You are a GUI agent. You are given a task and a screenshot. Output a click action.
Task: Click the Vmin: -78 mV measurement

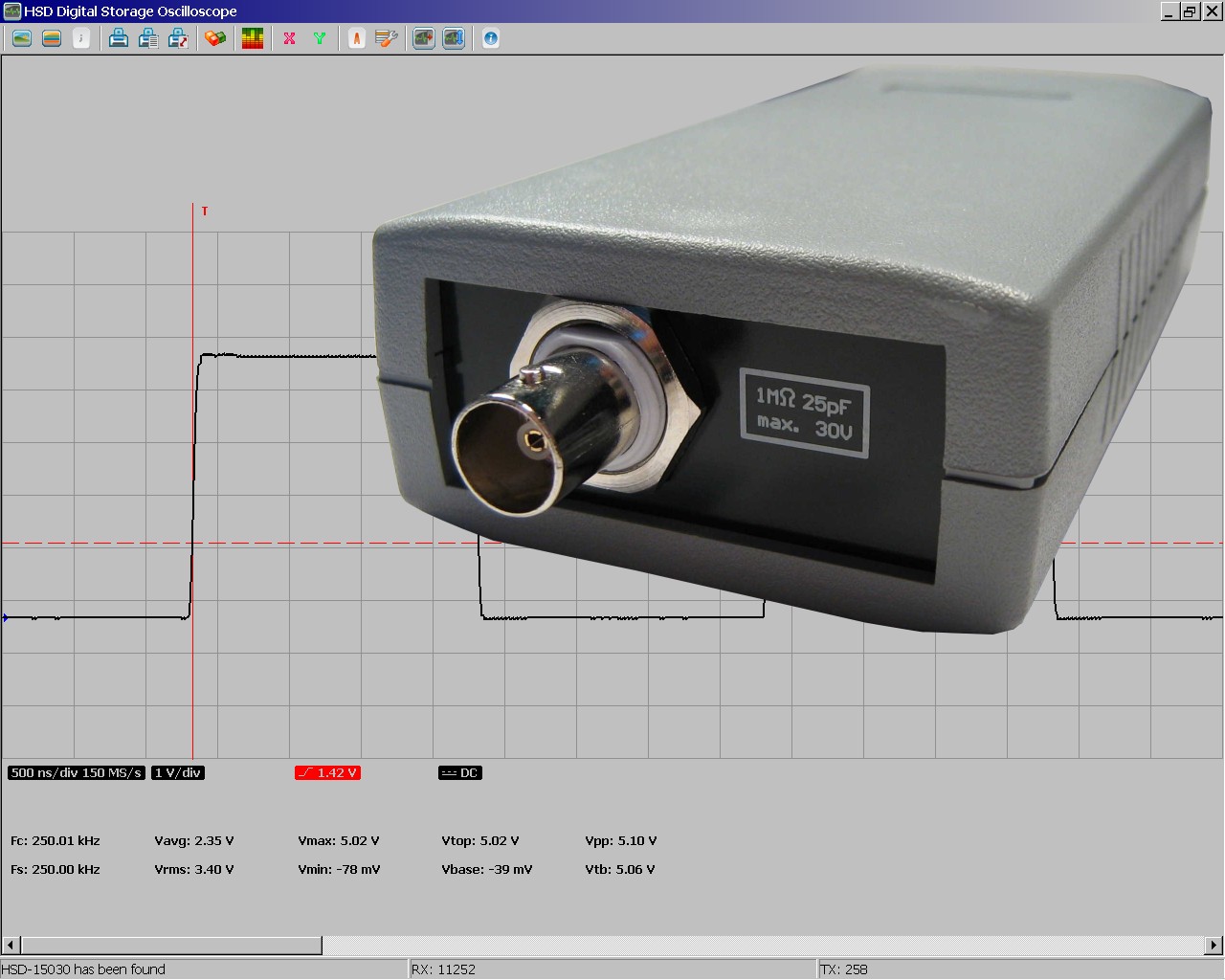339,870
